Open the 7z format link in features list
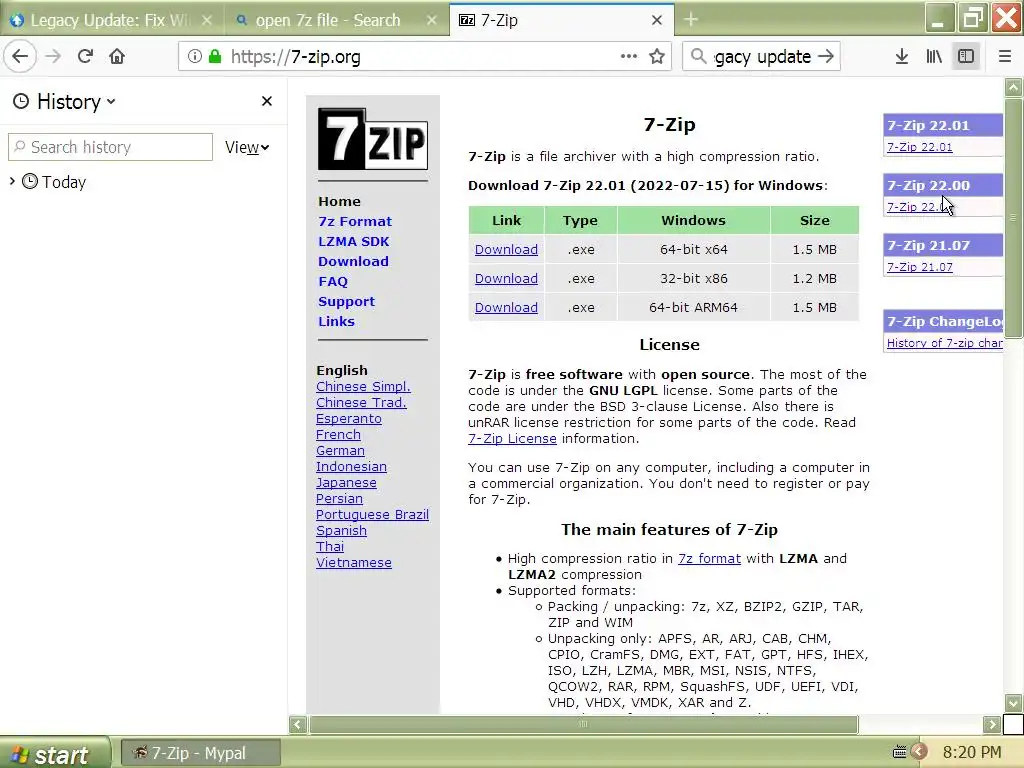Viewport: 1024px width, 768px height. pos(709,558)
